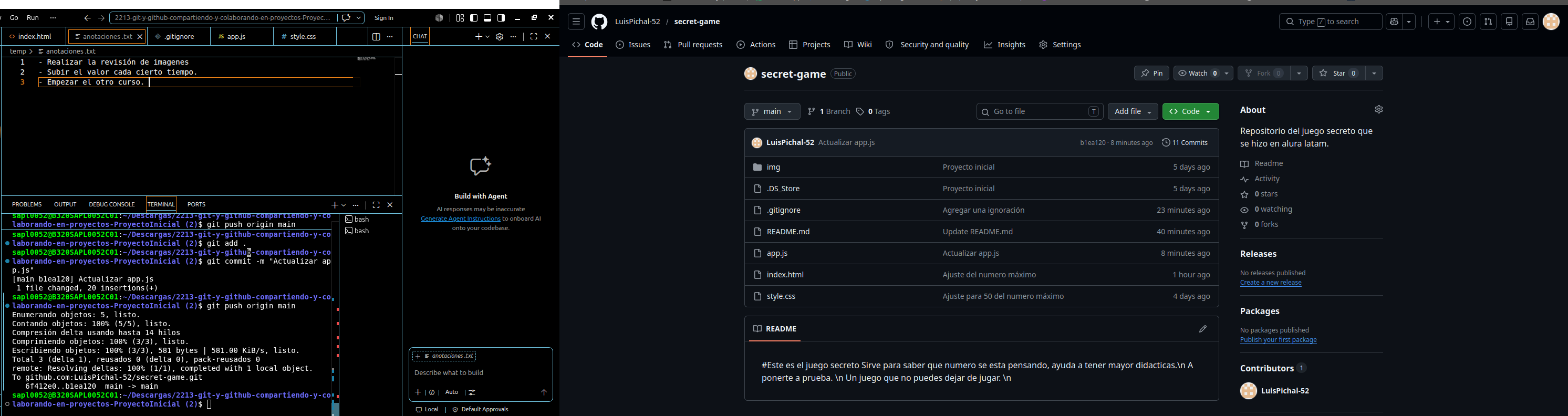Image resolution: width=1568 pixels, height=416 pixels.
Task: Open the Copilot chat icon in command center
Action: pos(346,18)
